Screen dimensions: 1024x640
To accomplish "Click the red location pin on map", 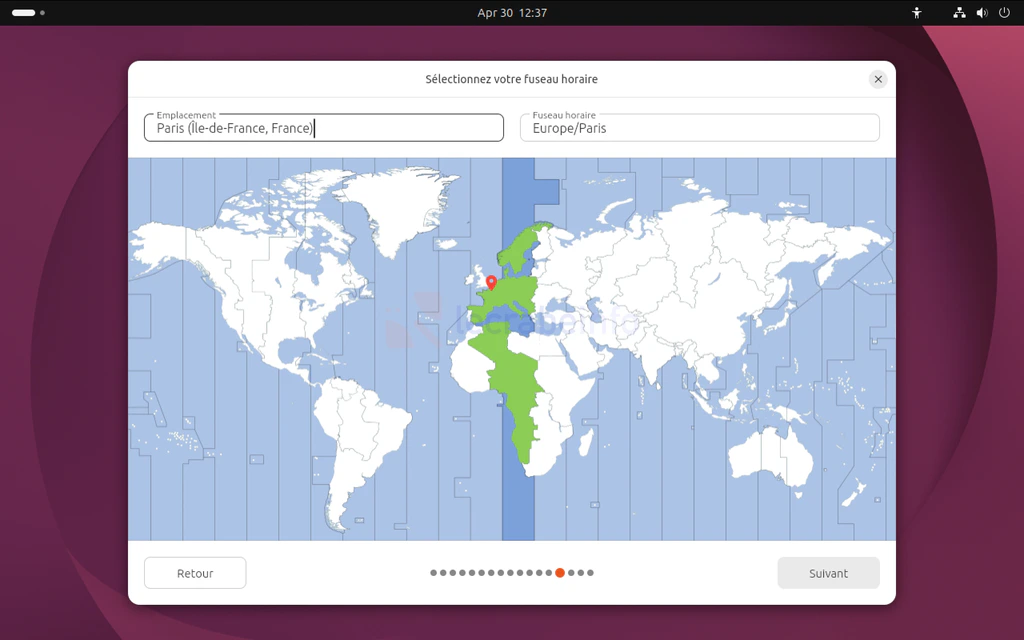I will [x=491, y=283].
